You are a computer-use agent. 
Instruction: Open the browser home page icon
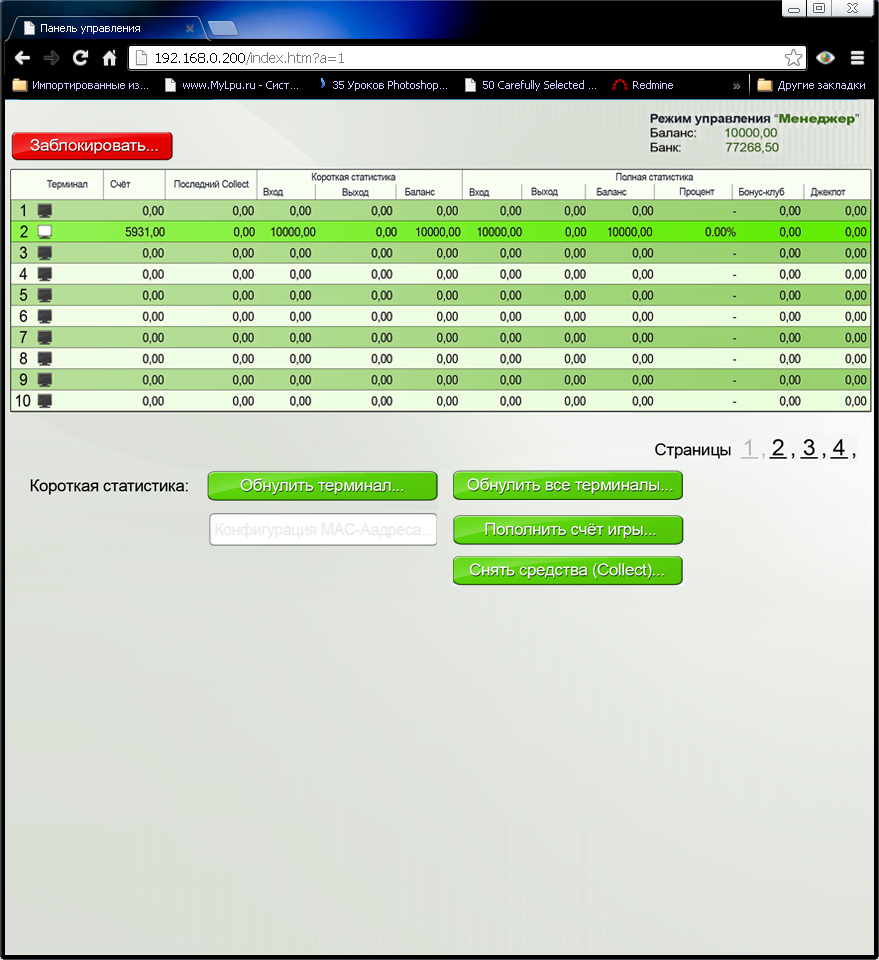coord(110,58)
